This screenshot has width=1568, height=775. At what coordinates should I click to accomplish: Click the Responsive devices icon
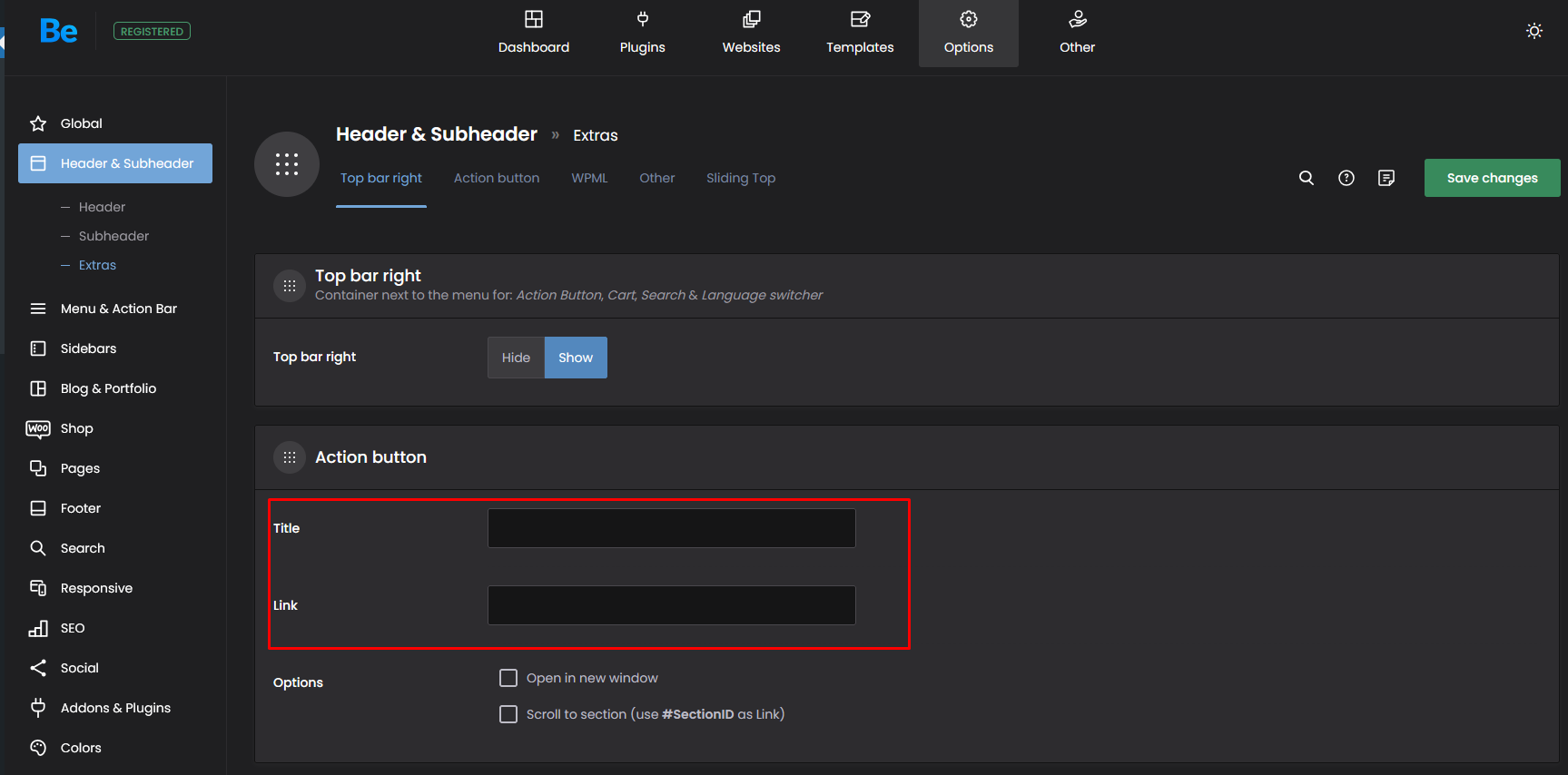click(38, 588)
